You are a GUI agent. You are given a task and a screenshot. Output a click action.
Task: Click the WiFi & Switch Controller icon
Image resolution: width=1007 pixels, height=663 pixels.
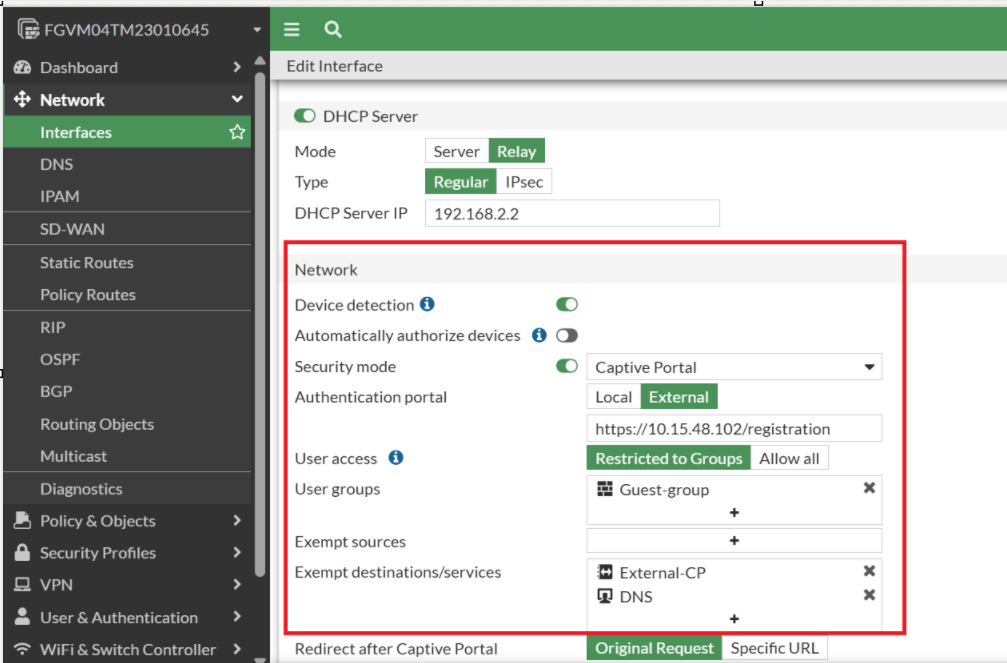pyautogui.click(x=22, y=649)
